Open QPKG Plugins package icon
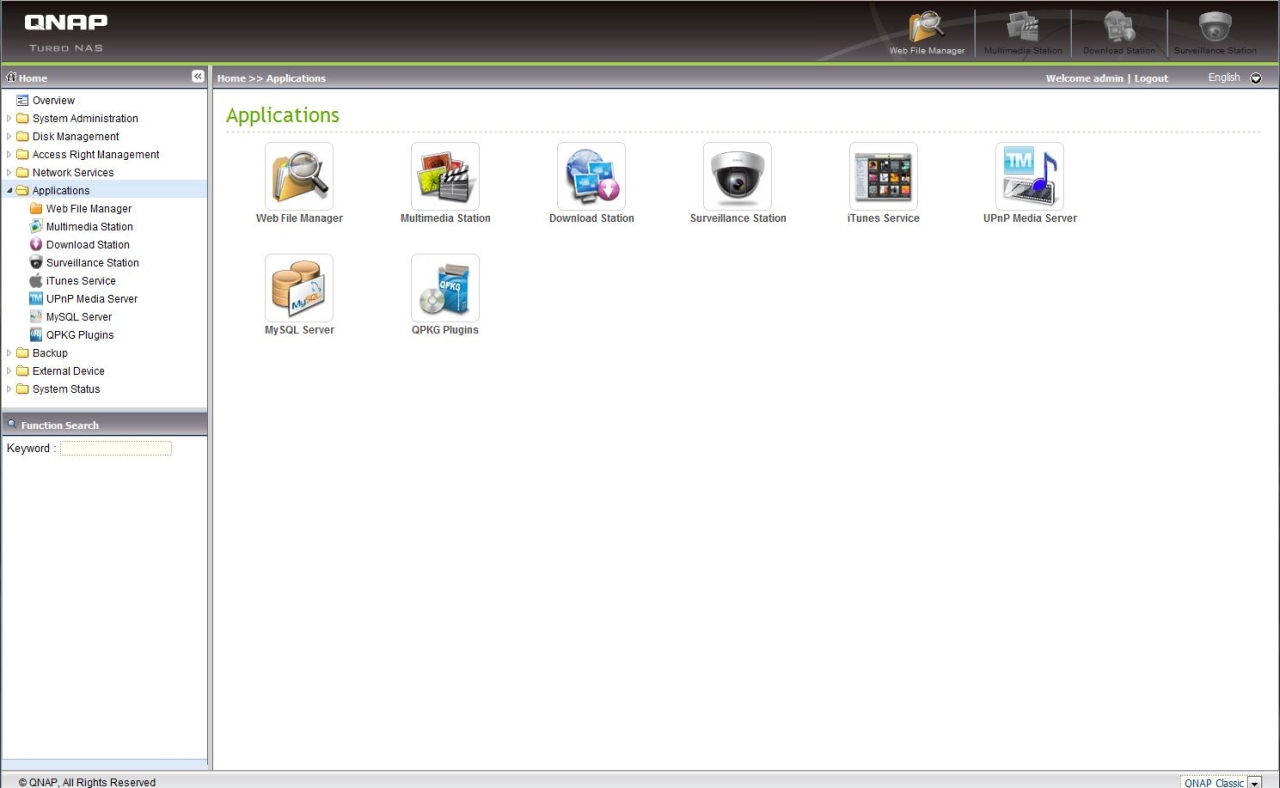This screenshot has height=788, width=1280. pos(445,288)
